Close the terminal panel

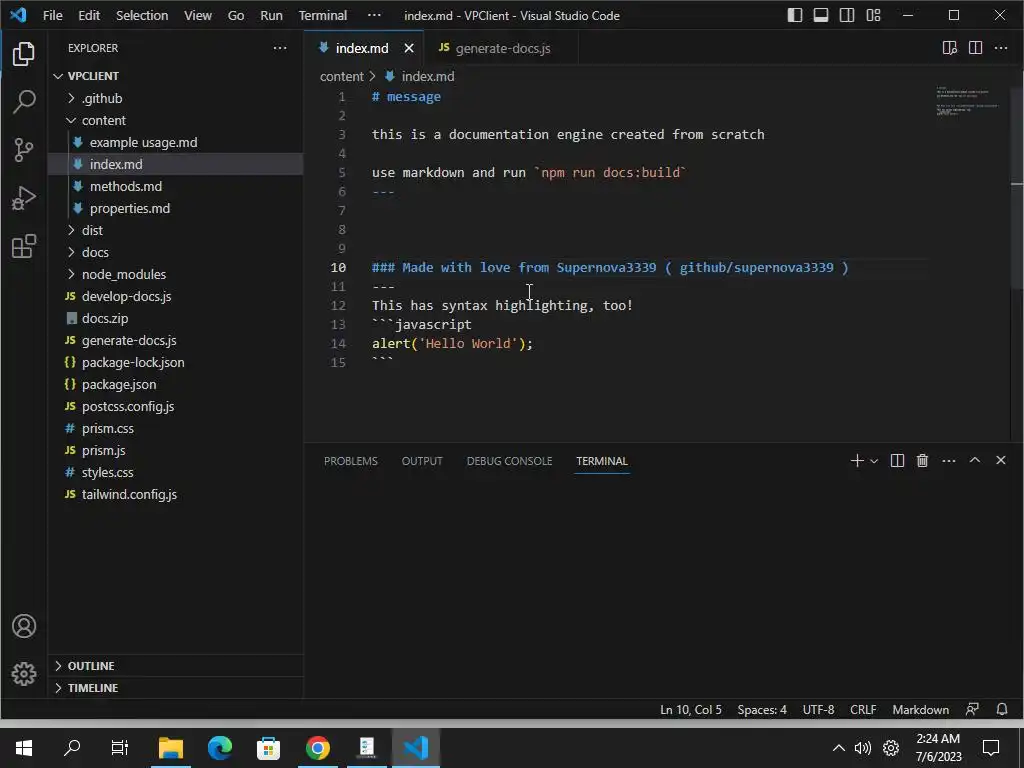tap(1000, 460)
